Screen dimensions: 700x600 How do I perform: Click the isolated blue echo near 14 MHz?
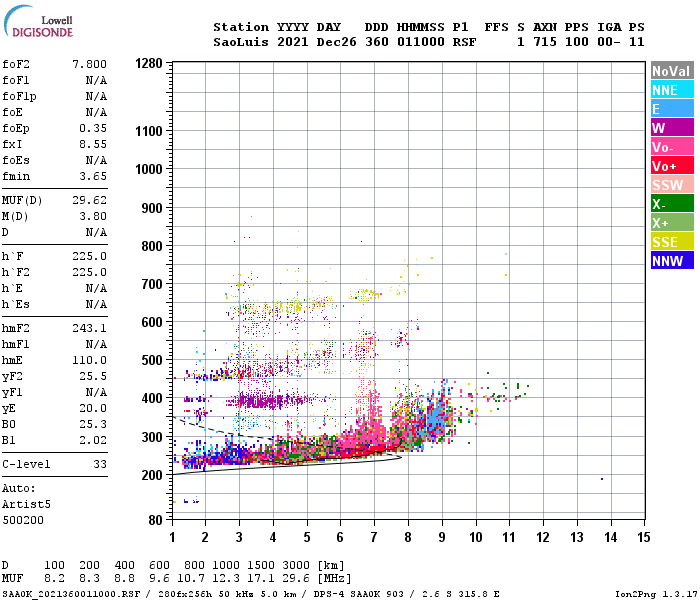tap(602, 479)
